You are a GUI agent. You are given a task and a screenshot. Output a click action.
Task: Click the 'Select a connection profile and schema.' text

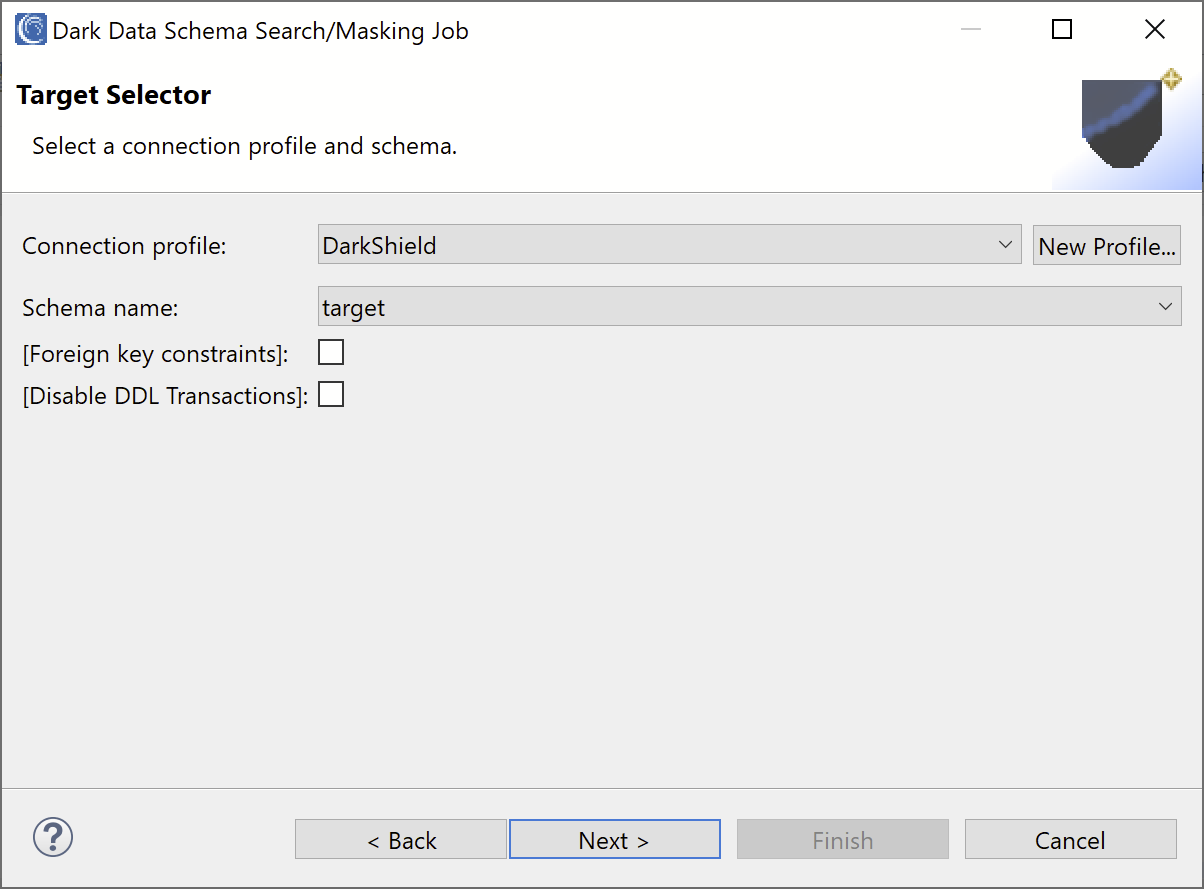pos(245,146)
